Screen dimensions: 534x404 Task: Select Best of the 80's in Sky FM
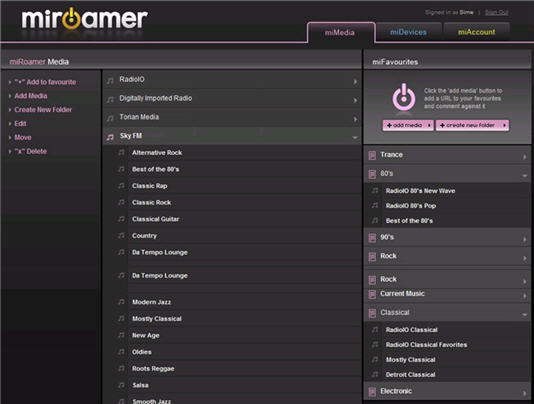(156, 169)
